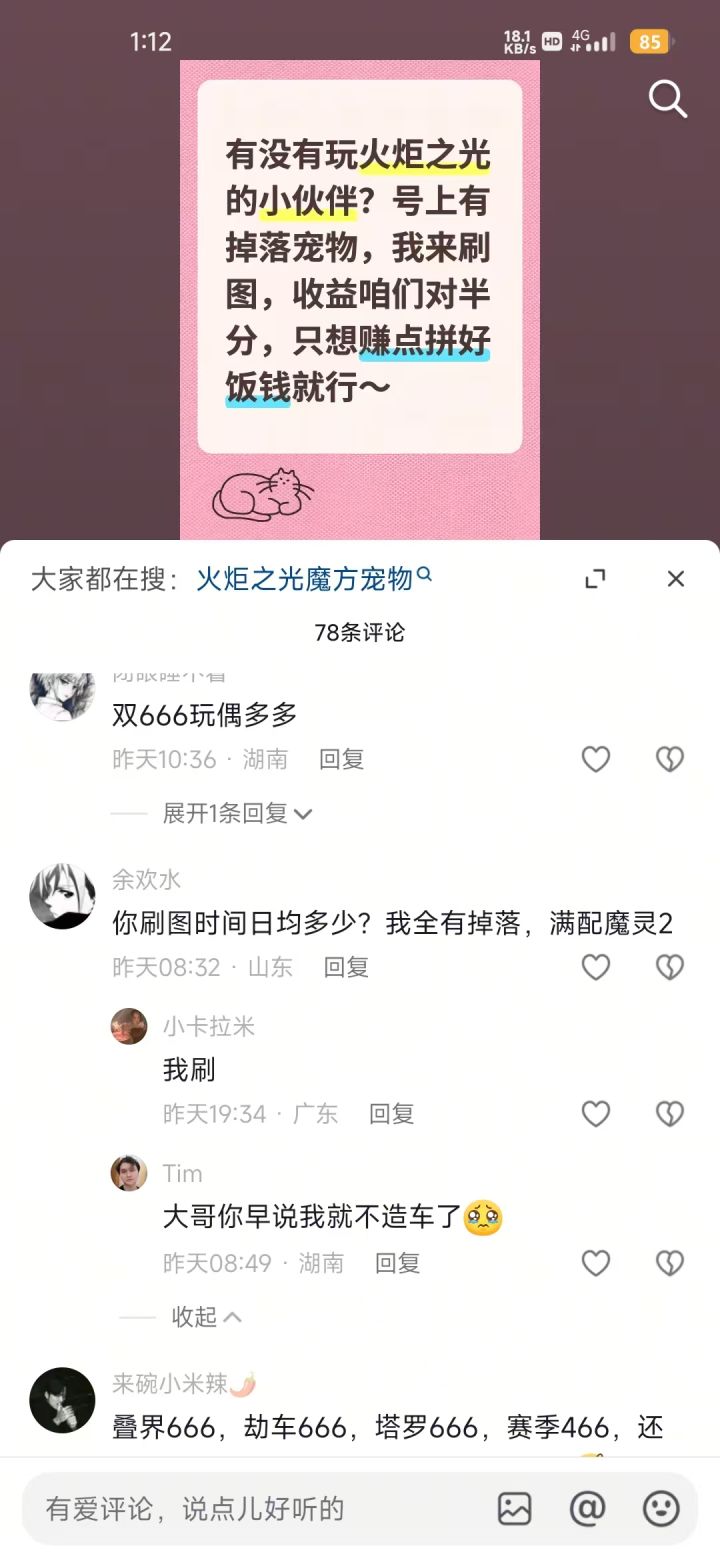Viewport: 720px width, 1560px height.
Task: Collapse replies with 收起
Action: (x=206, y=1317)
